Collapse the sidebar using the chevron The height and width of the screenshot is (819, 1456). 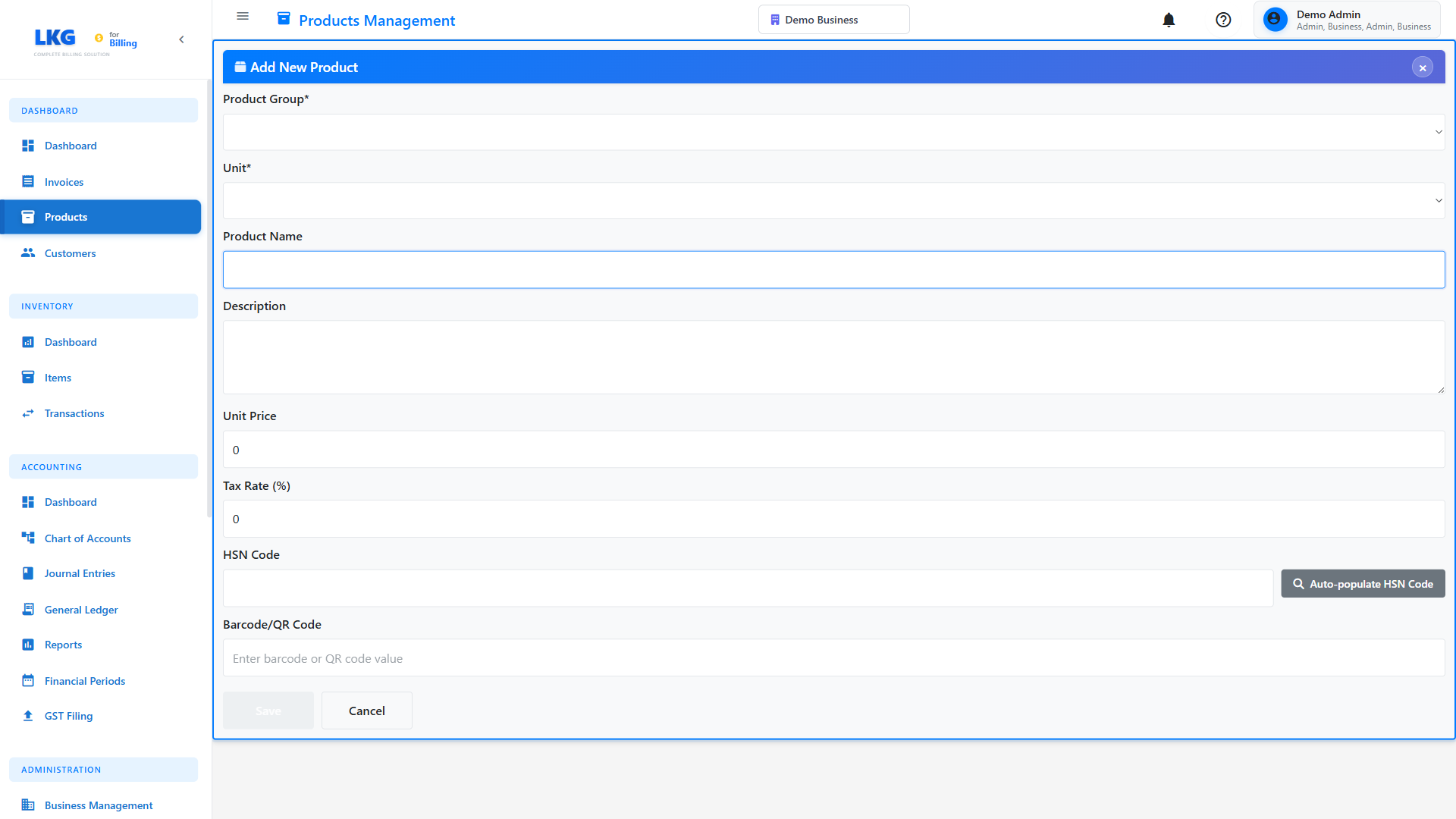(x=181, y=39)
